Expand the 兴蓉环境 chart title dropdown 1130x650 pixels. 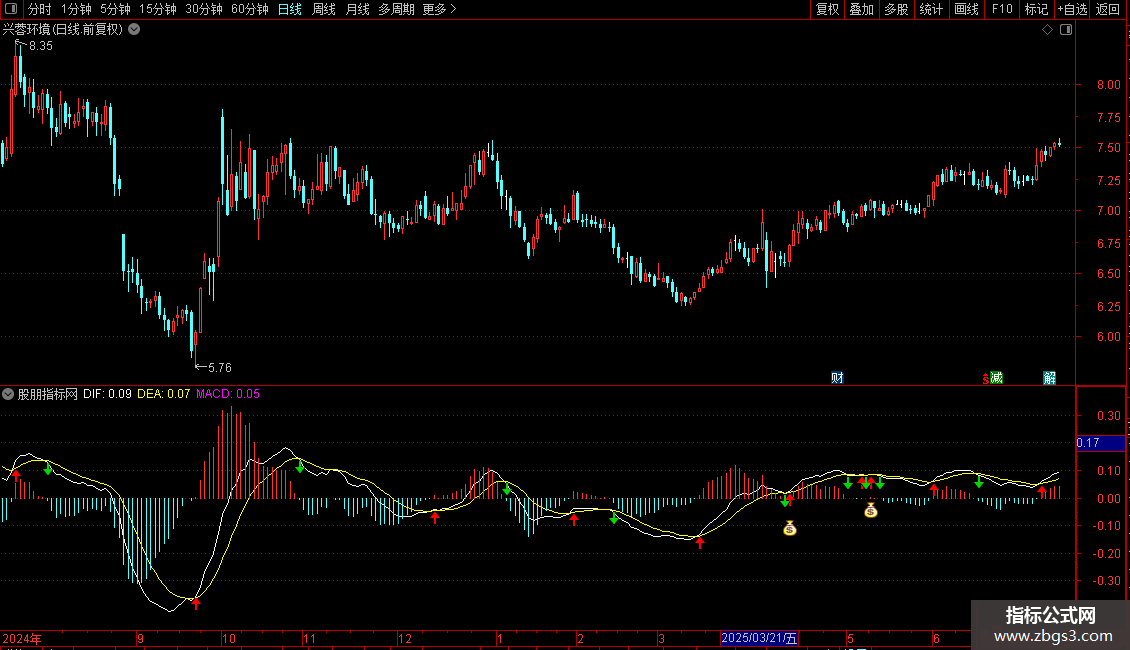coord(134,30)
